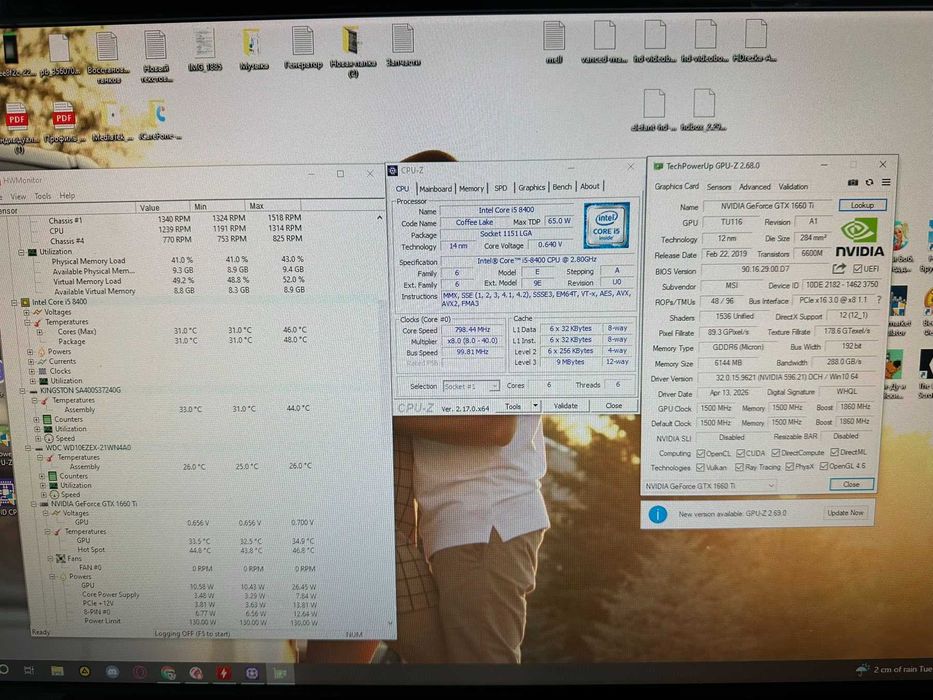Toggle the OpenGL 4.6 checkbox
Viewport: 933px width, 700px height.
[824, 466]
